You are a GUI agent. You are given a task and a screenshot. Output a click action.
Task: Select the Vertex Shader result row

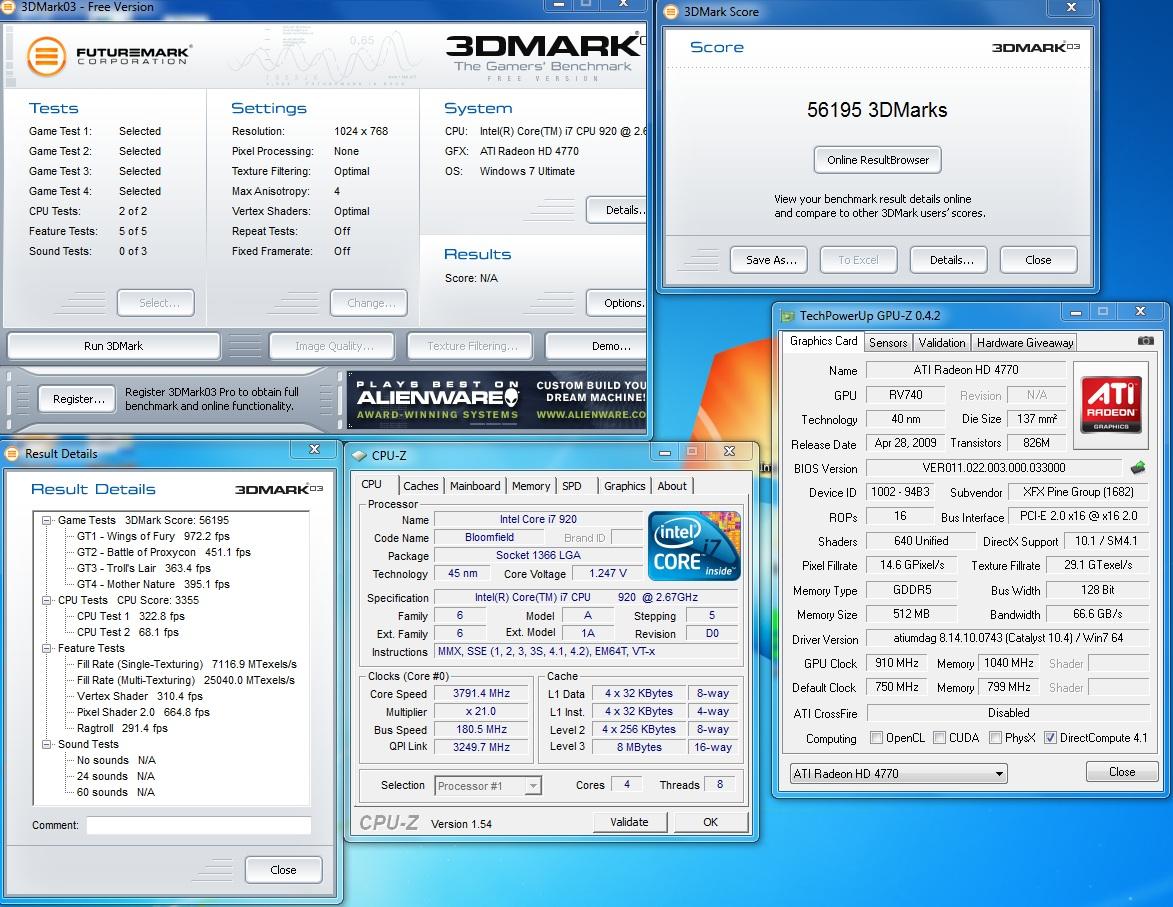(x=140, y=696)
